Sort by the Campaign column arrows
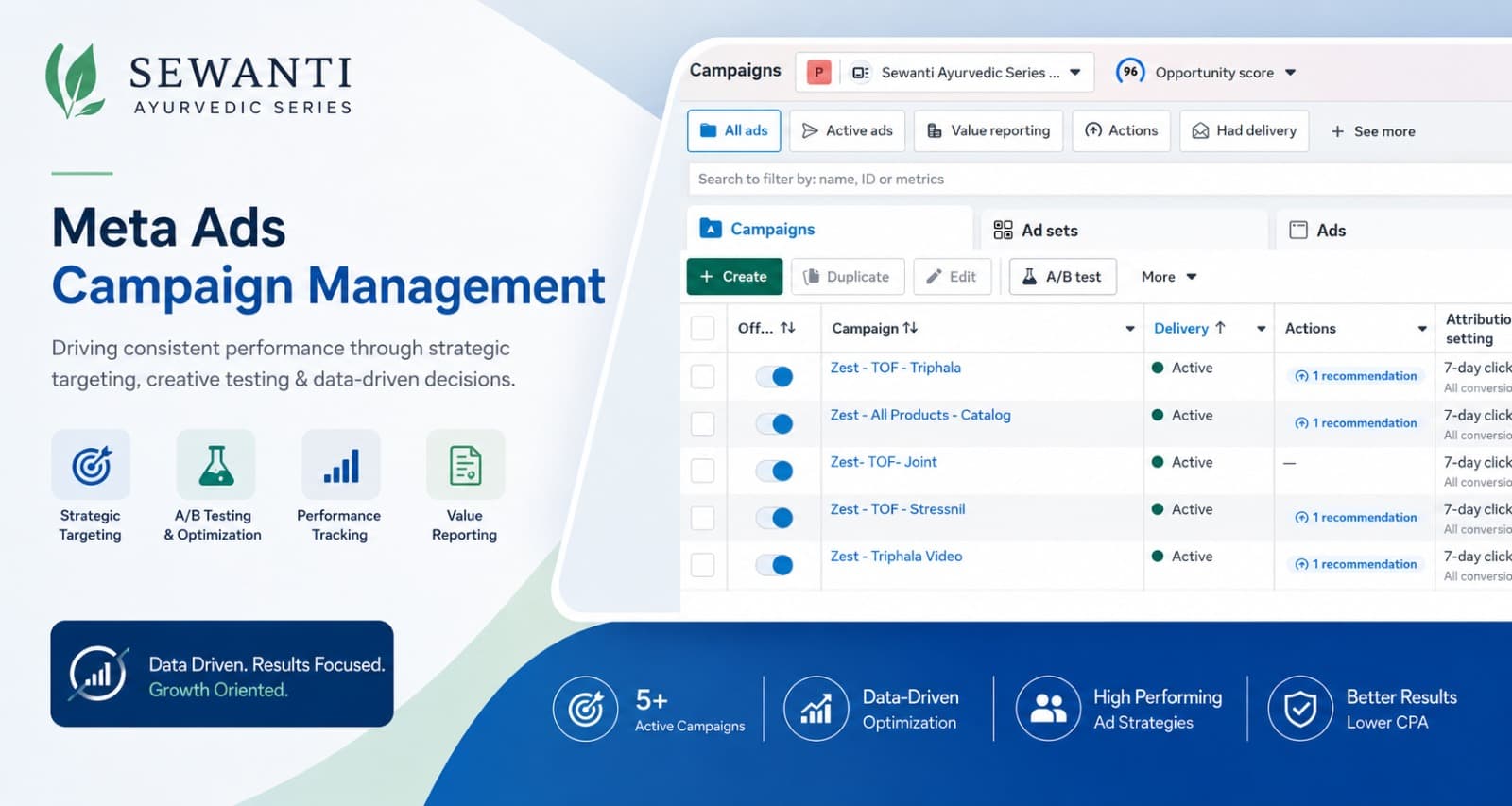This screenshot has height=806, width=1512. click(x=910, y=328)
